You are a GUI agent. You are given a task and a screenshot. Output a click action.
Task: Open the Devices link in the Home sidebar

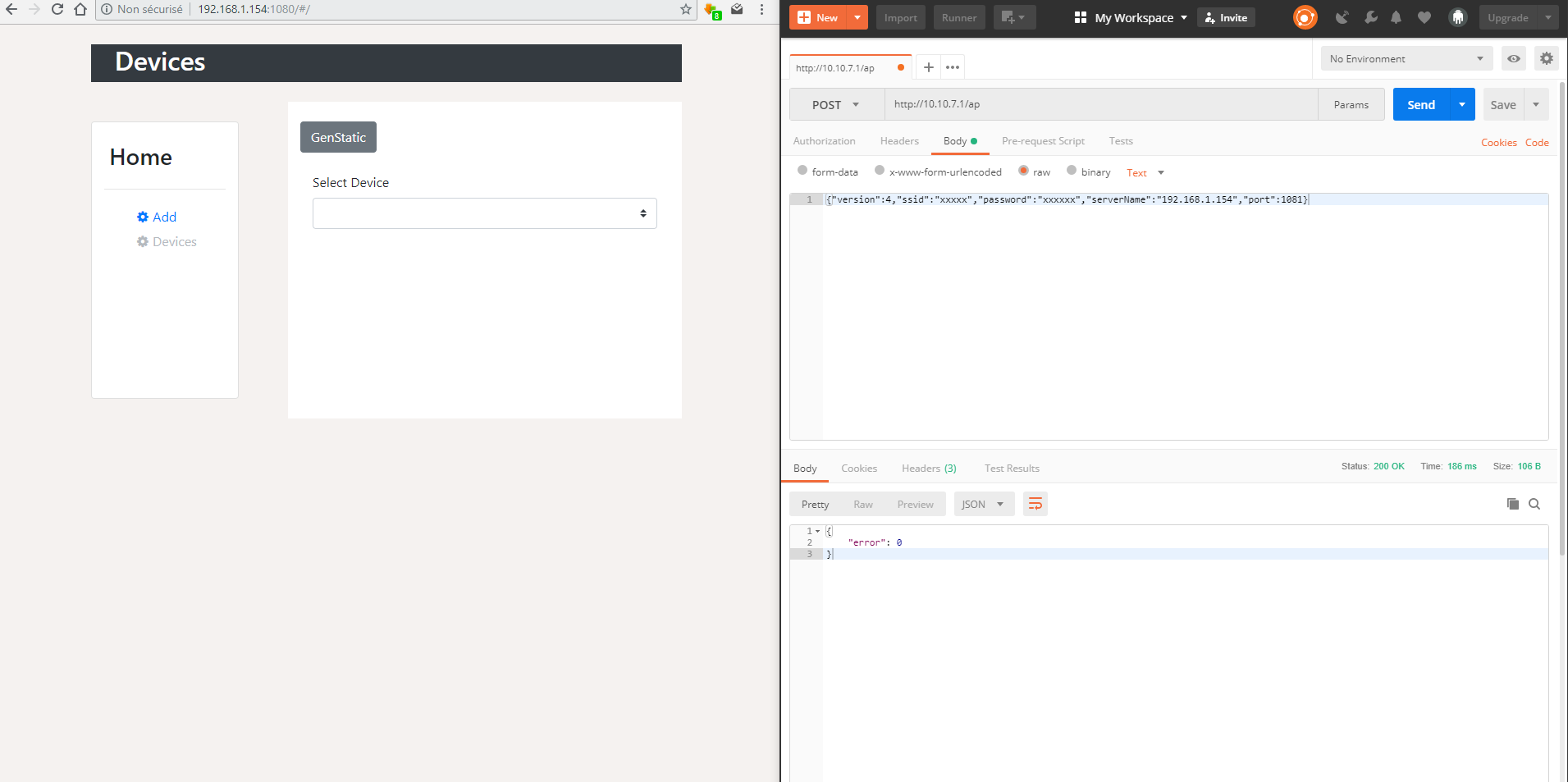[174, 241]
